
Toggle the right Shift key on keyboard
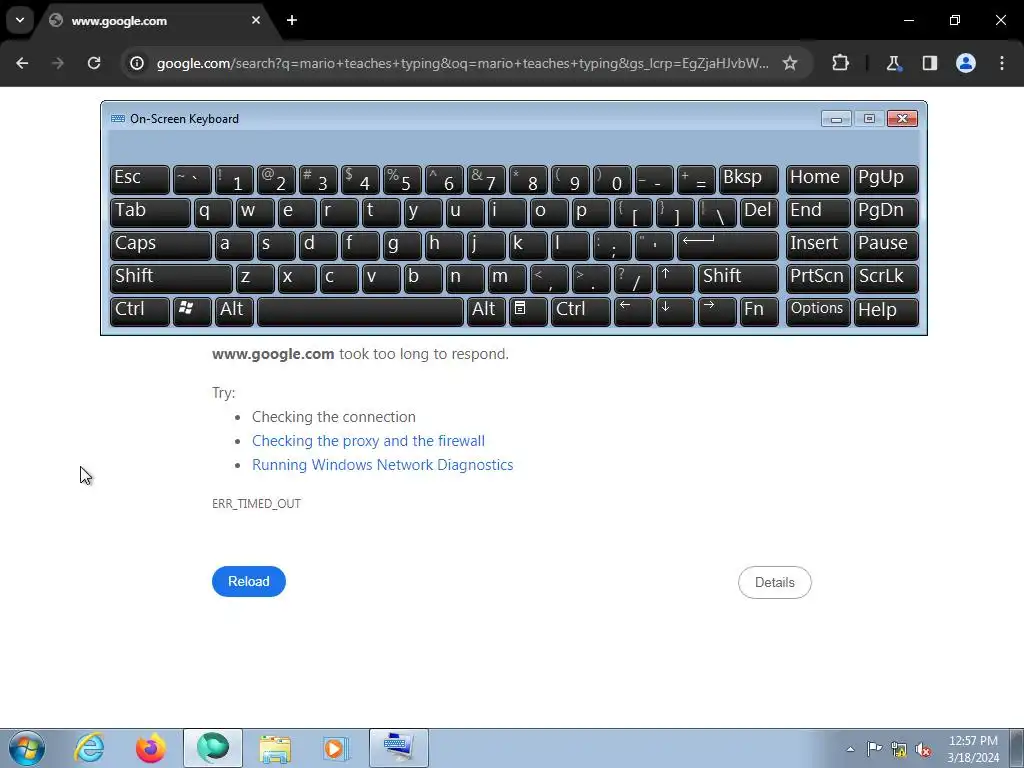[x=738, y=278]
